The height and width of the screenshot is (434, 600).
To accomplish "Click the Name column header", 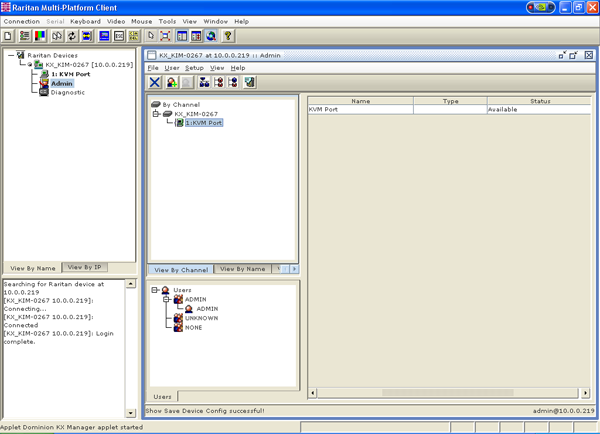I will point(360,101).
